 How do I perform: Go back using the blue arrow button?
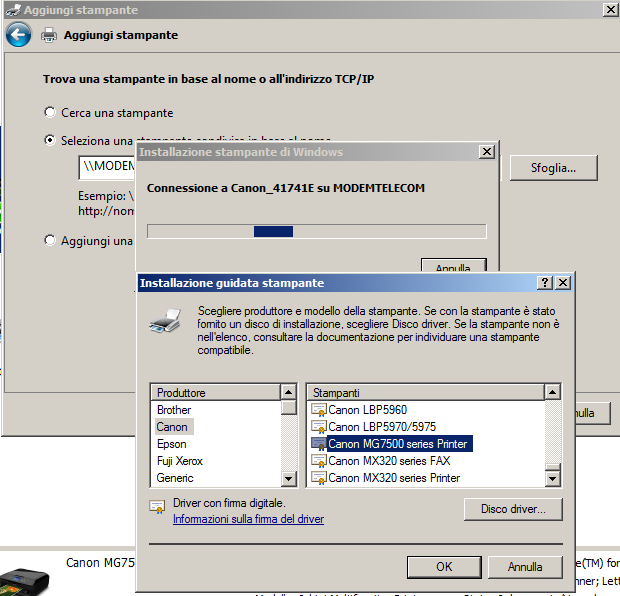(x=18, y=35)
